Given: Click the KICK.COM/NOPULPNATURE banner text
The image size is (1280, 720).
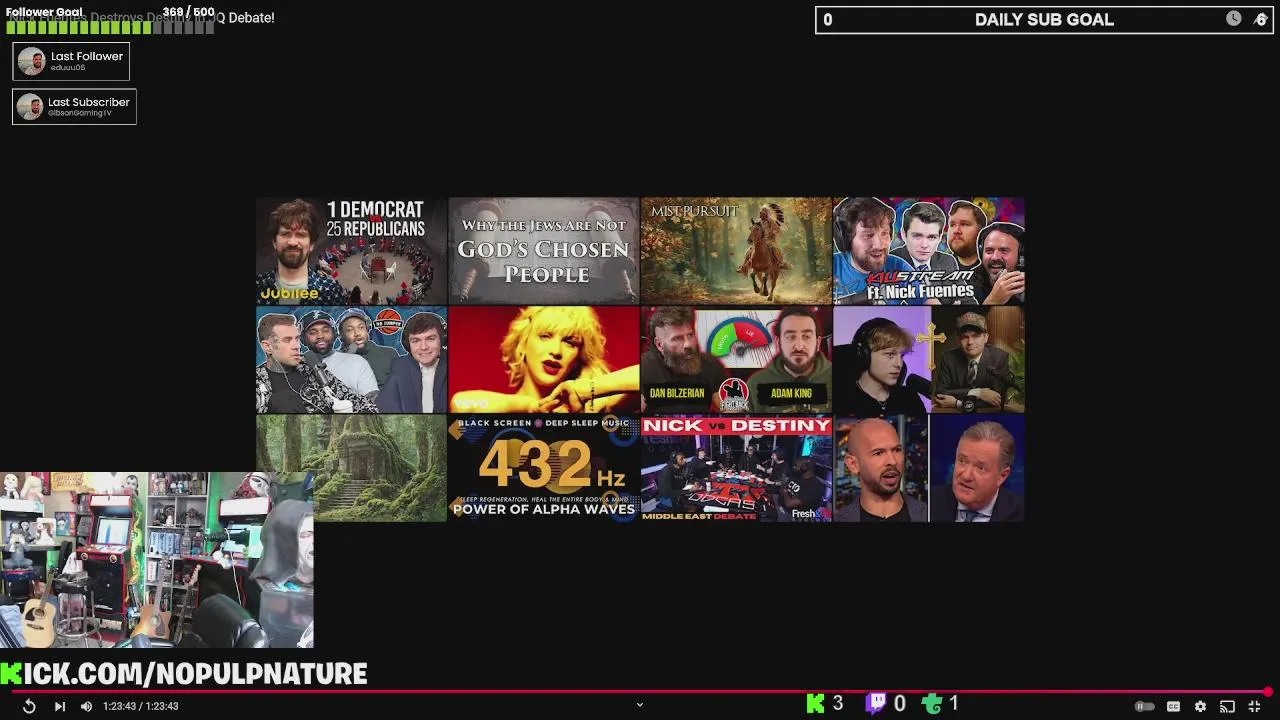Looking at the screenshot, I should click(x=184, y=674).
